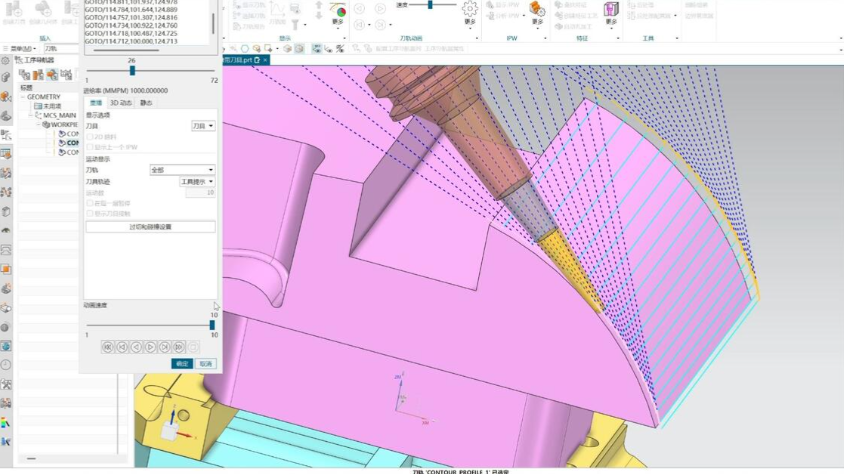Click ribbon play-backward circle icon

pyautogui.click(x=360, y=9)
